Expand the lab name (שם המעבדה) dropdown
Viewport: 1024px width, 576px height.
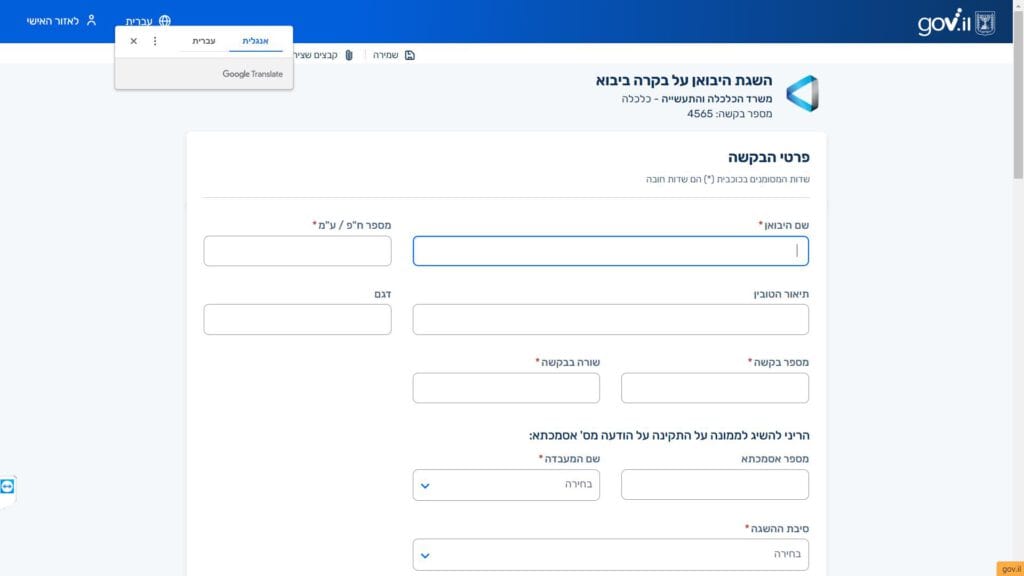[506, 485]
